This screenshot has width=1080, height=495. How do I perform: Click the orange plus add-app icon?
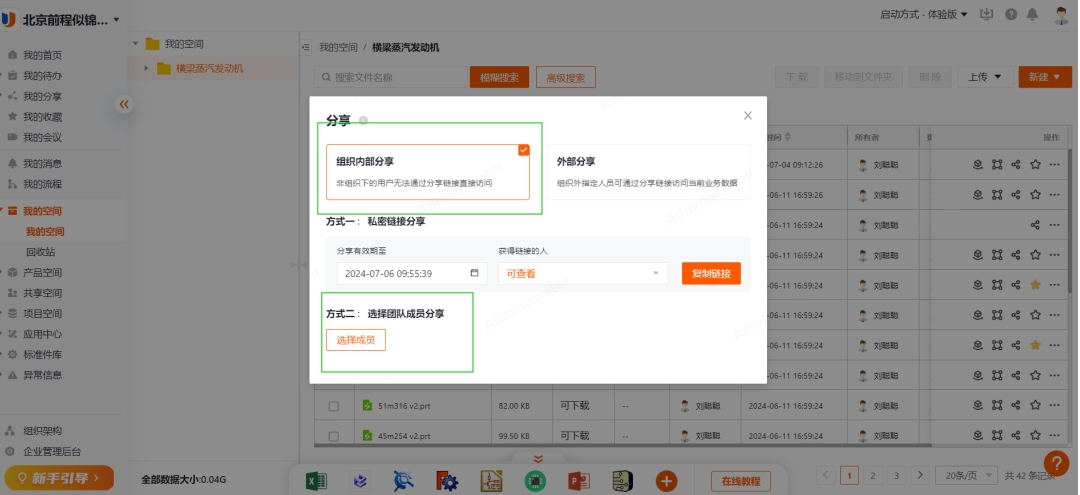pyautogui.click(x=666, y=481)
